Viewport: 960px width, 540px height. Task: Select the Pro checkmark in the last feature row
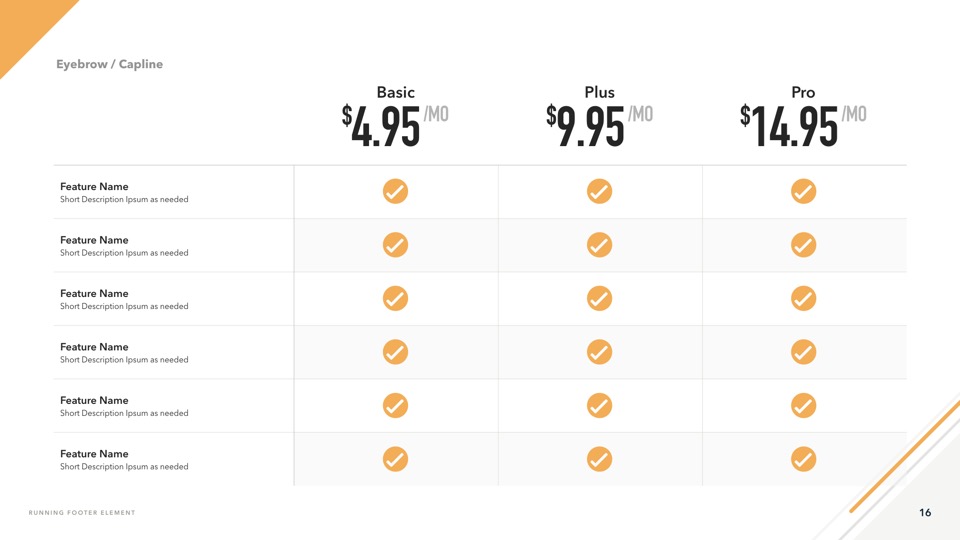[803, 459]
